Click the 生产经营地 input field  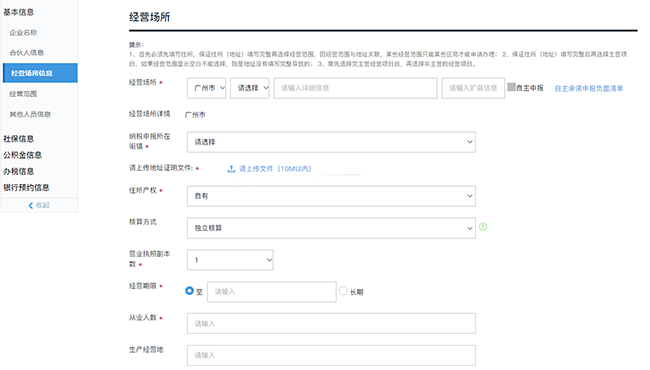[x=331, y=355]
